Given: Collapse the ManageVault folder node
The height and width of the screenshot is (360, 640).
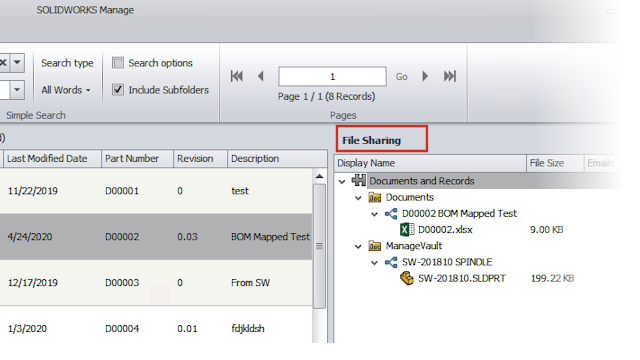Looking at the screenshot, I should coord(358,247).
